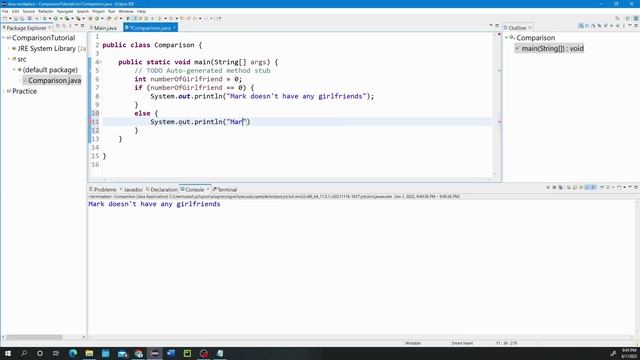The height and width of the screenshot is (360, 640).
Task: Click the Windows taskbar search icon
Action: pos(24,353)
